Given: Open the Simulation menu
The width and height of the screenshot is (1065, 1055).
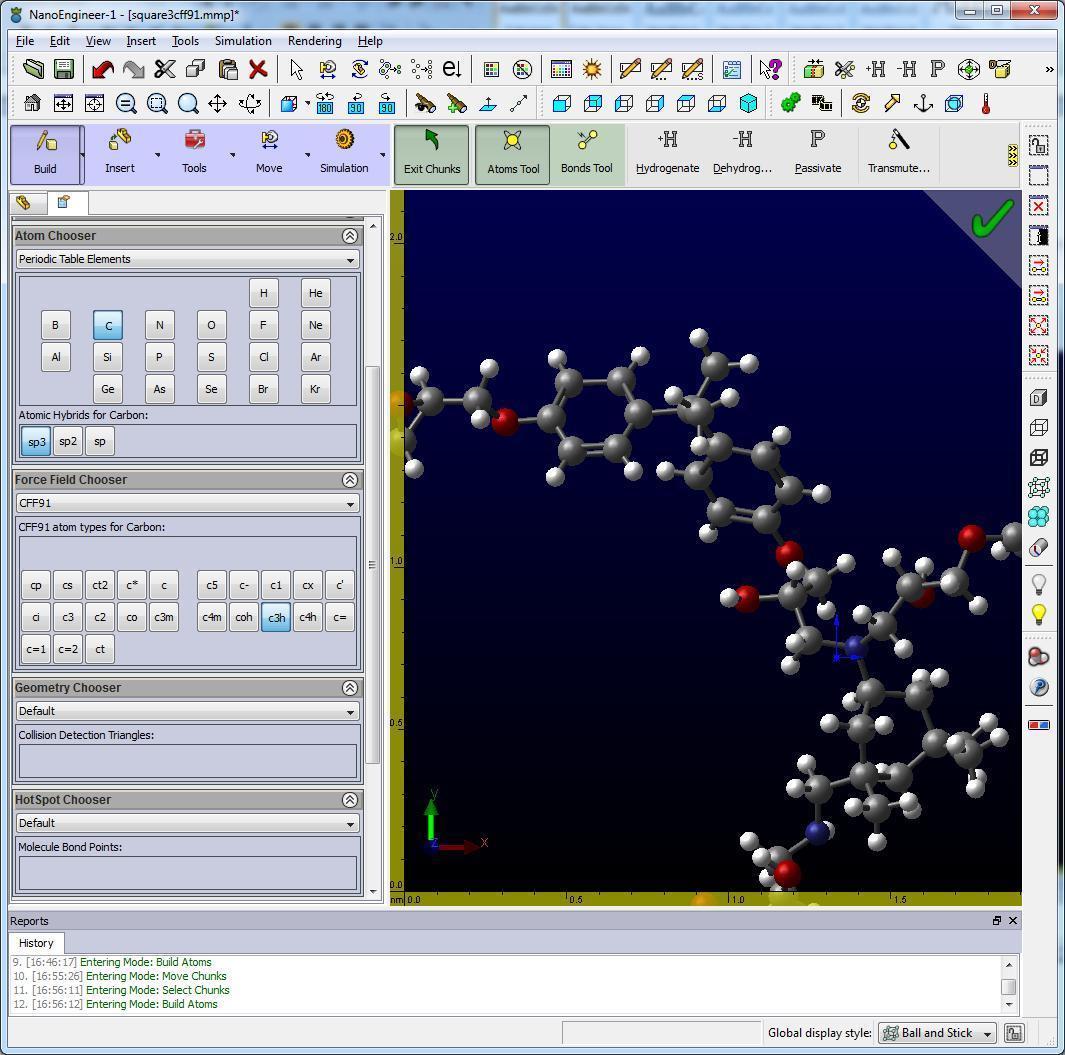Looking at the screenshot, I should [243, 41].
